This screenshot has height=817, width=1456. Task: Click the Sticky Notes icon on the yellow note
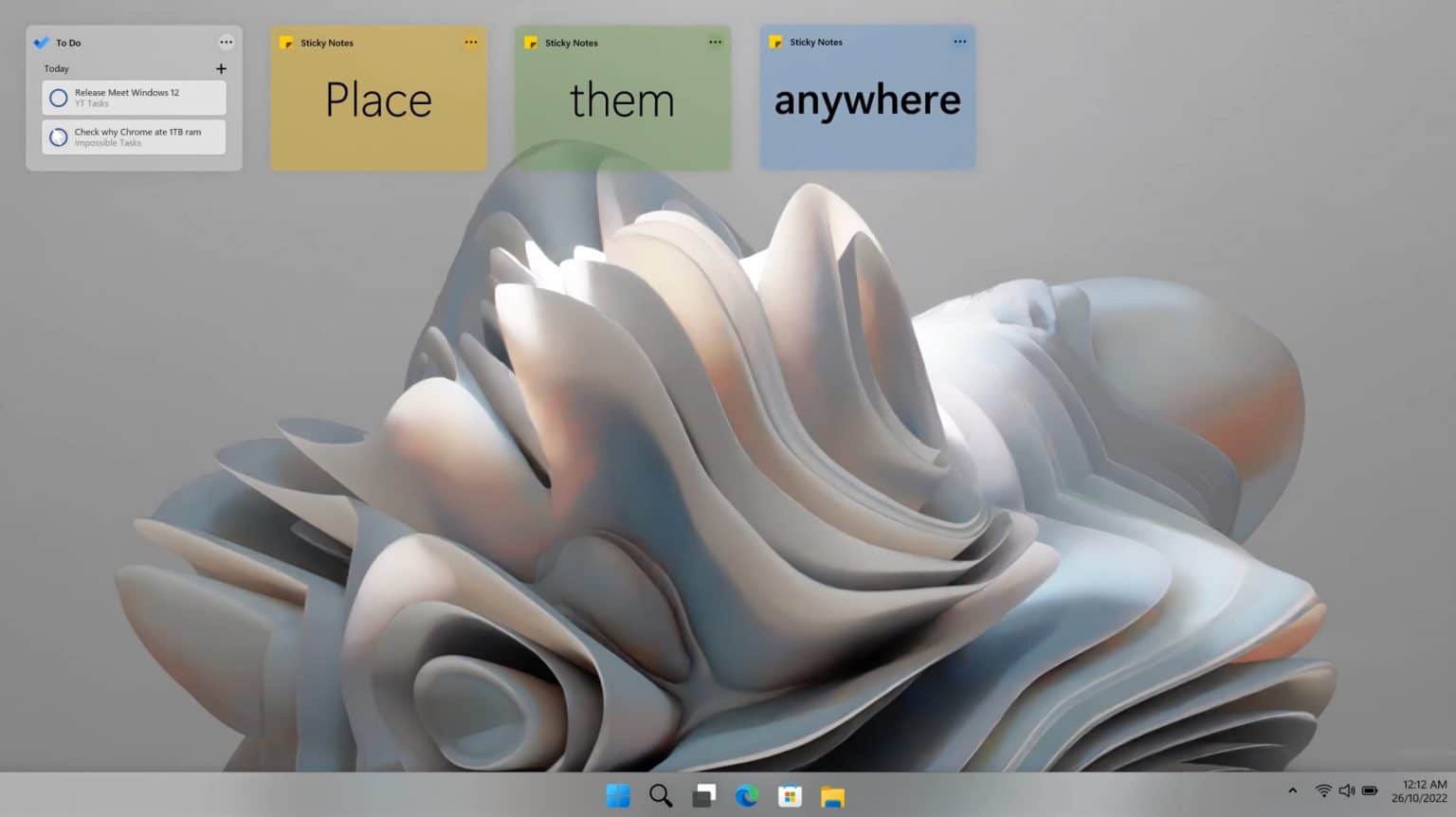click(286, 42)
